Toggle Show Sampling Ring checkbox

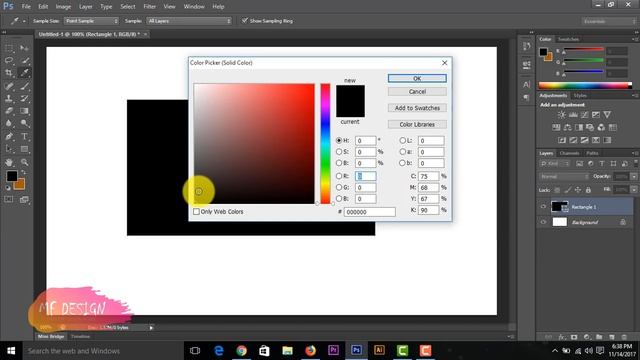coord(244,20)
